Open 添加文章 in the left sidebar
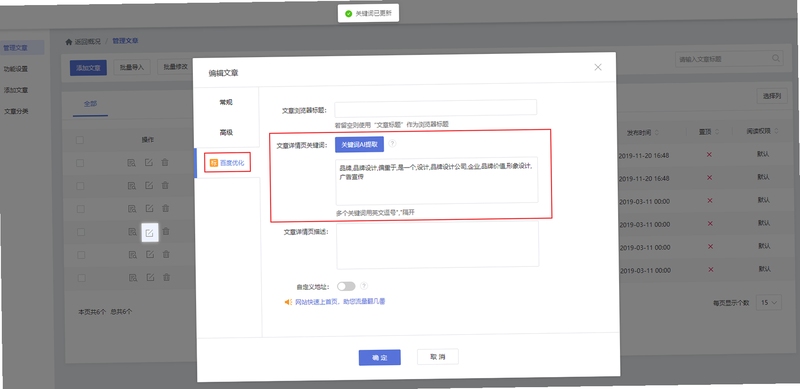Viewport: 800px width, 389px height. (x=16, y=90)
